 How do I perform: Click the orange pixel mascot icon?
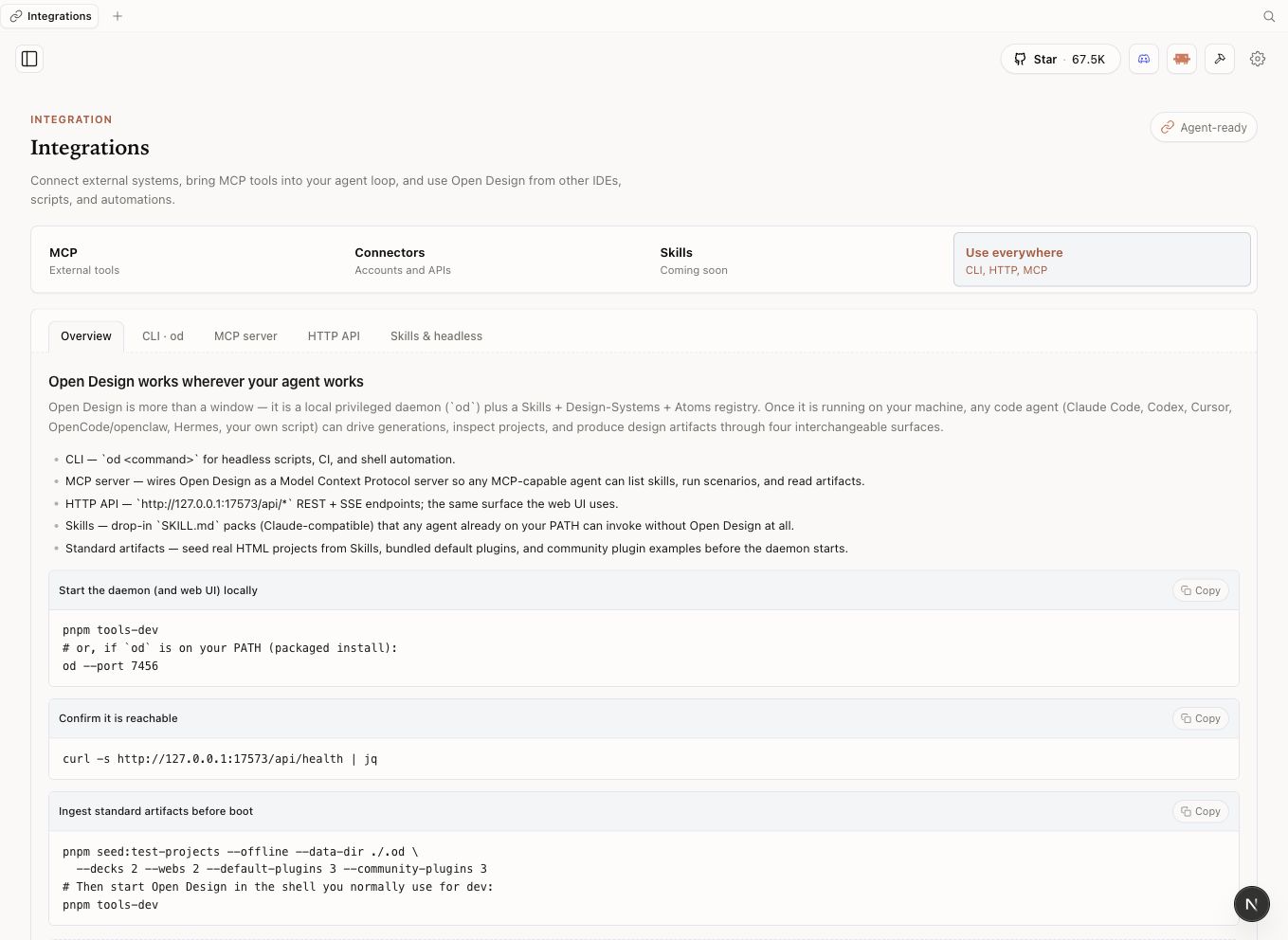(x=1182, y=59)
